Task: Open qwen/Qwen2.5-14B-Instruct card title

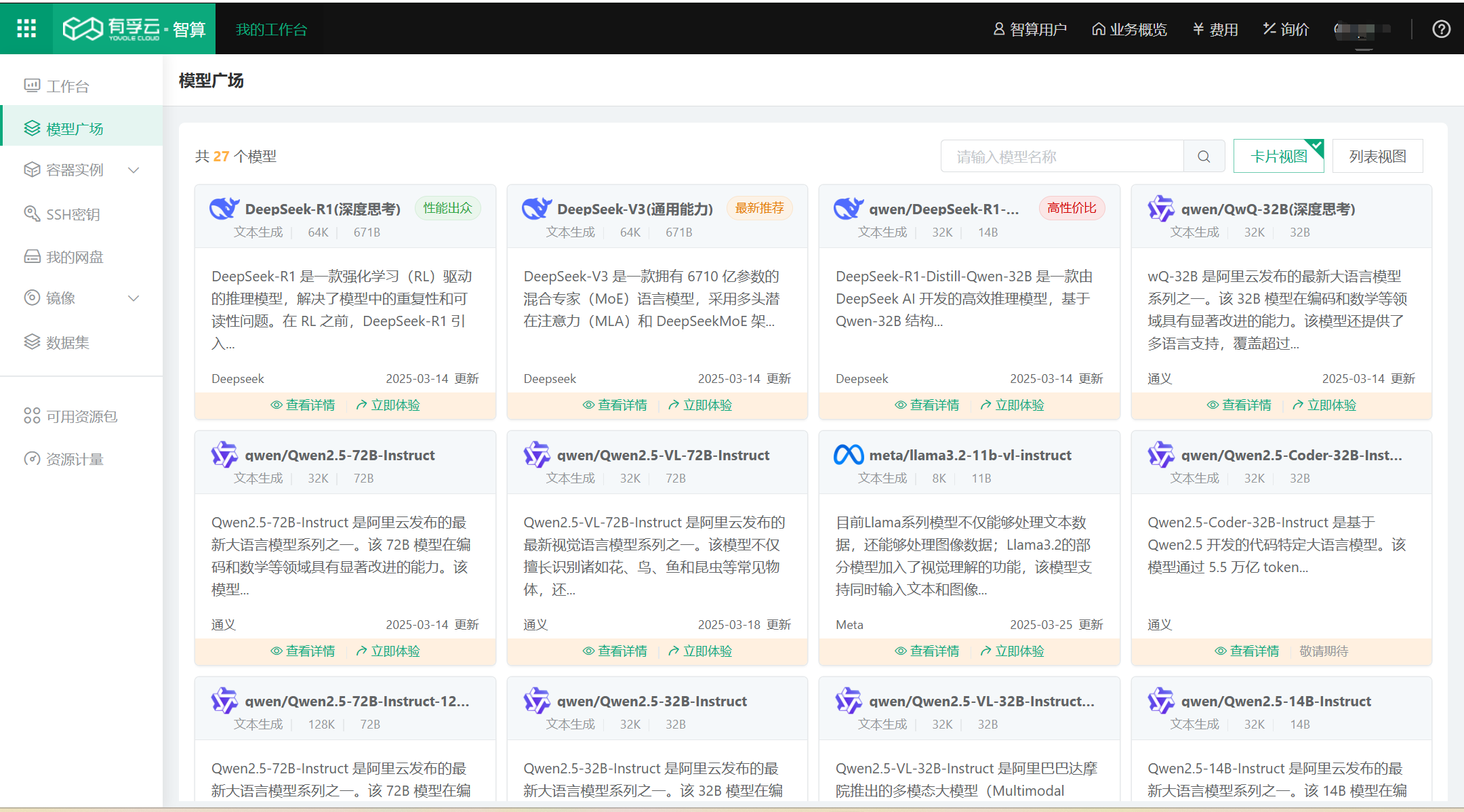Action: pos(1276,701)
